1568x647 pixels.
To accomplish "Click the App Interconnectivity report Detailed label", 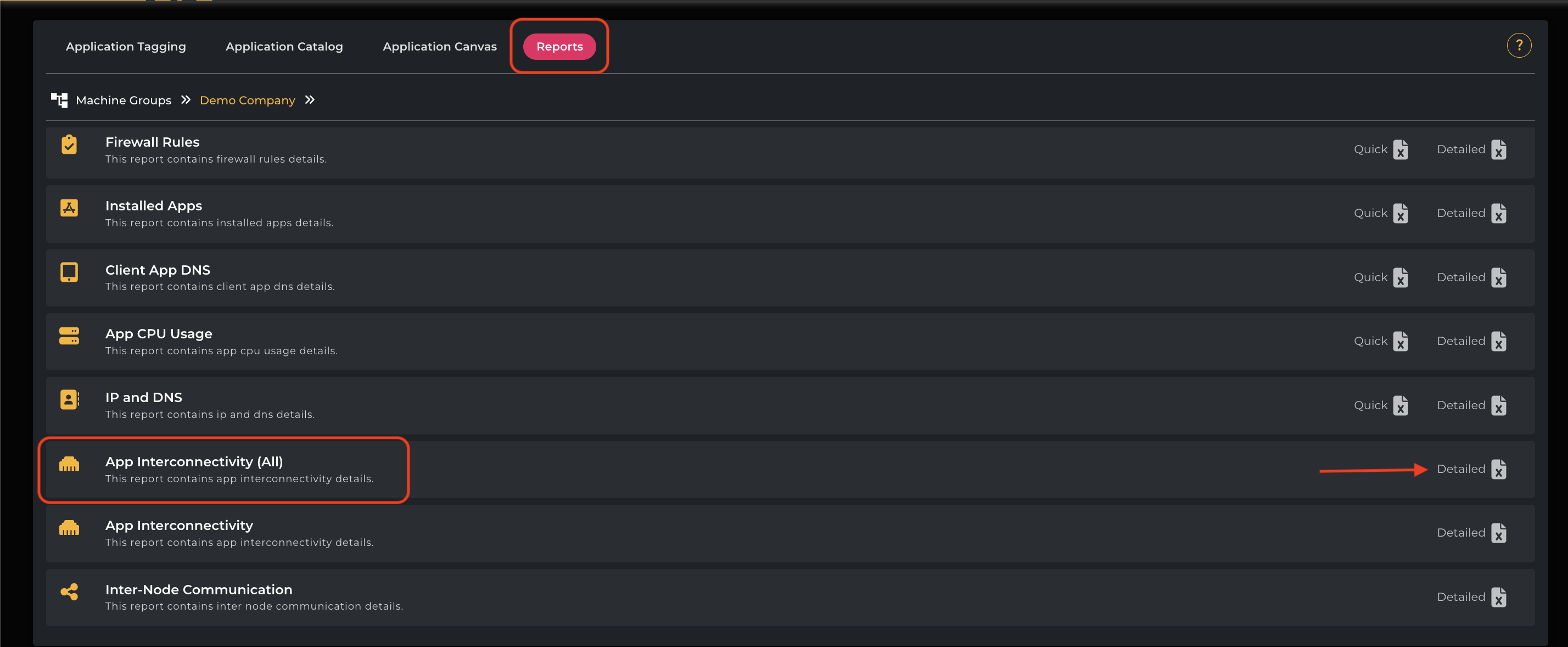I will point(1460,533).
